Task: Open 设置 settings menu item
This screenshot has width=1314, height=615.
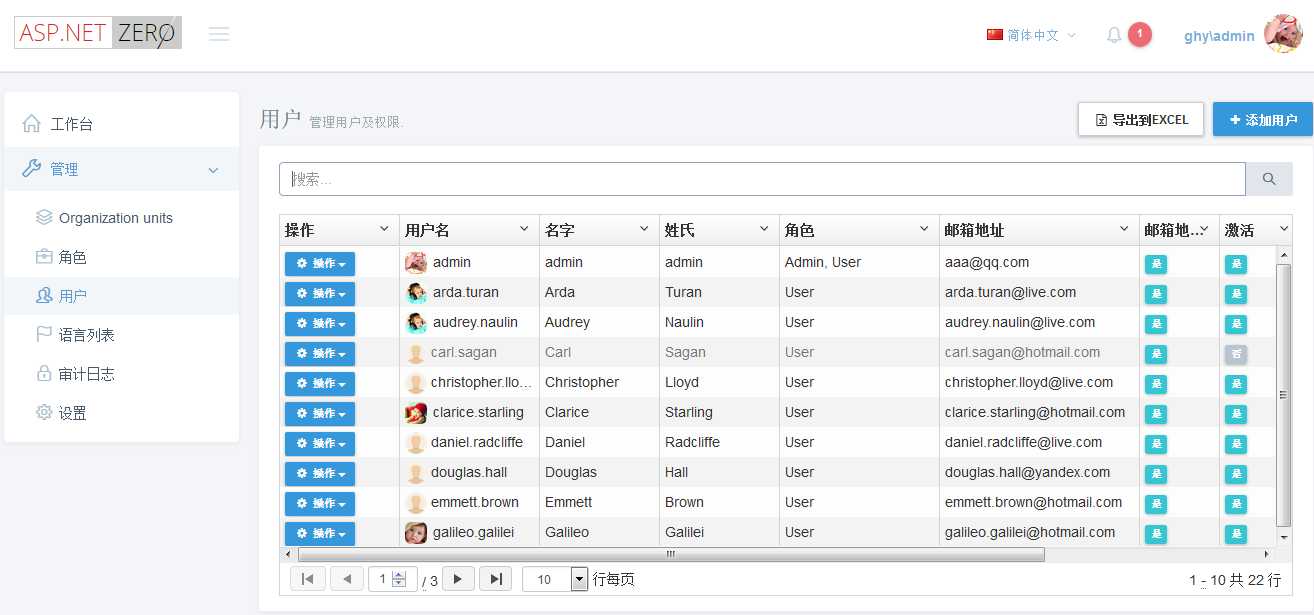Action: pyautogui.click(x=121, y=413)
